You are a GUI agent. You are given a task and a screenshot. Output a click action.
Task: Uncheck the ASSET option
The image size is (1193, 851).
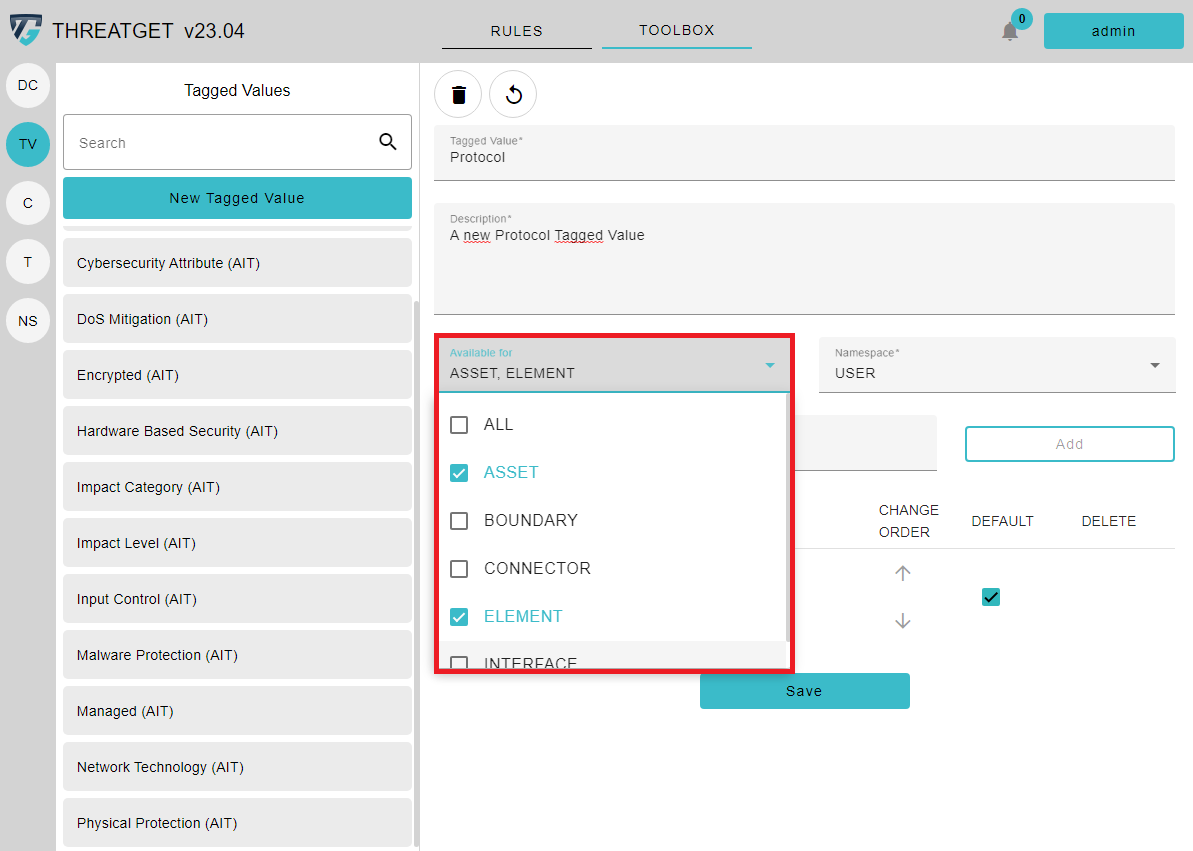459,473
